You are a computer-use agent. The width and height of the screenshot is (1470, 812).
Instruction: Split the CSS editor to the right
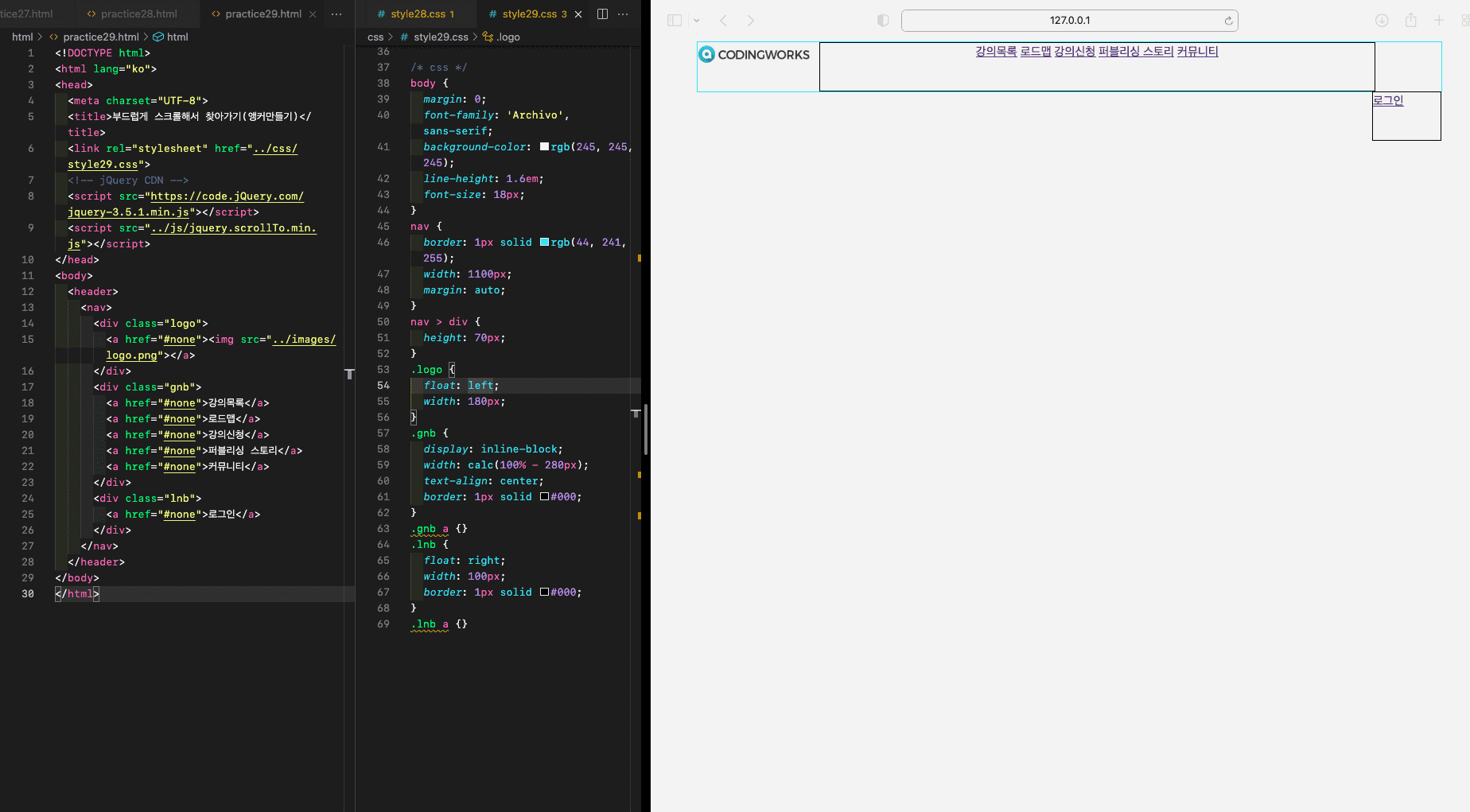(x=602, y=14)
